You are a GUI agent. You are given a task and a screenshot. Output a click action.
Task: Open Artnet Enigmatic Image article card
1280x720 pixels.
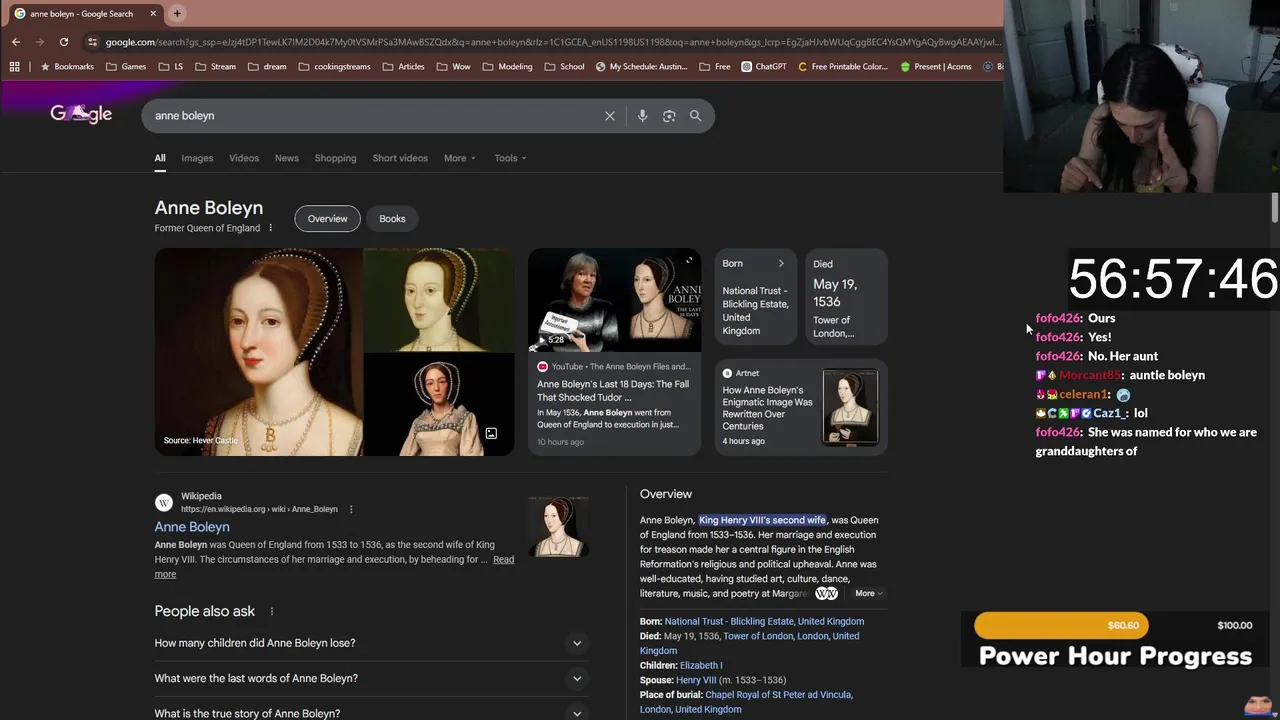click(801, 407)
